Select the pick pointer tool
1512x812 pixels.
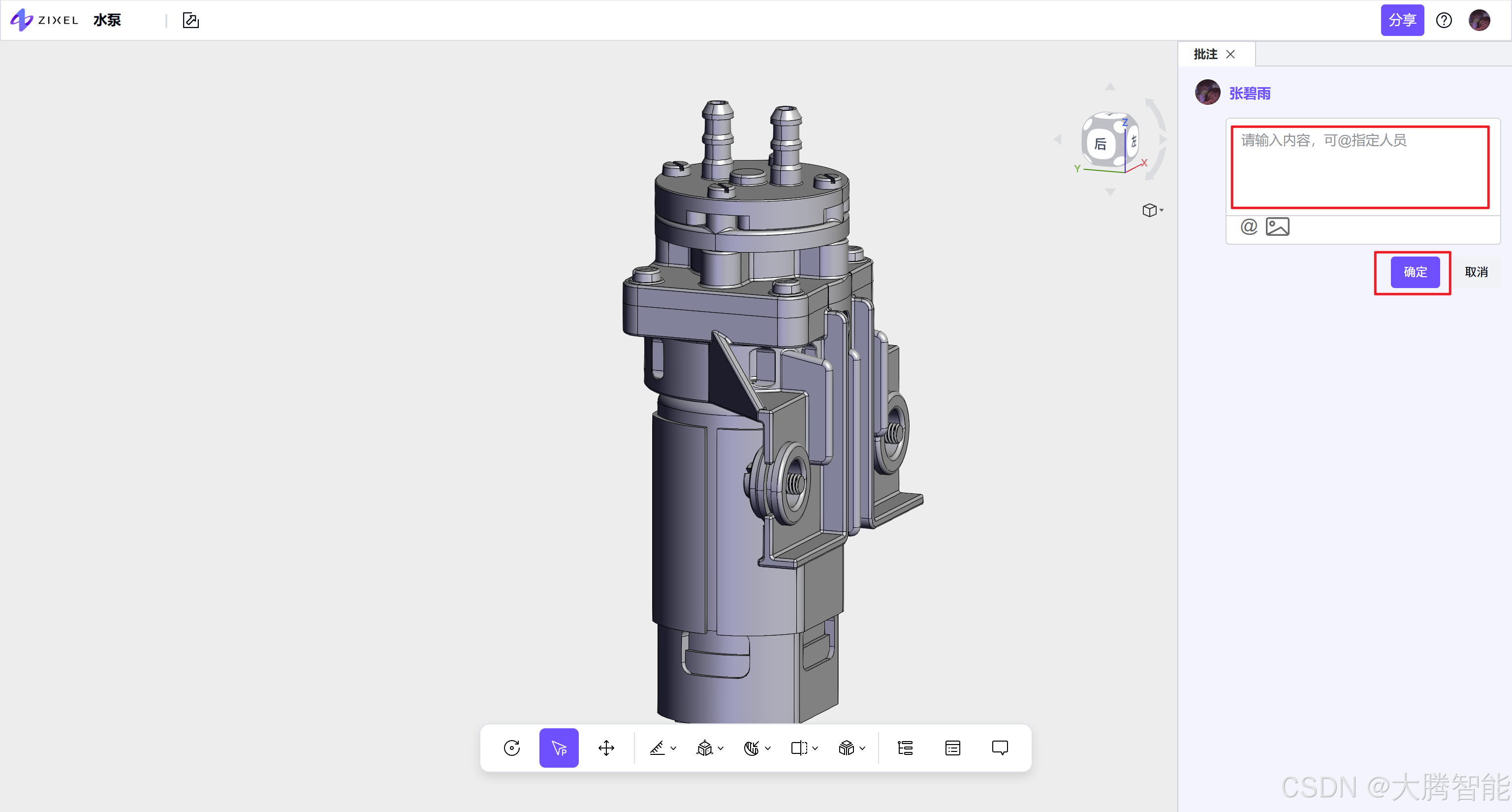tap(558, 747)
